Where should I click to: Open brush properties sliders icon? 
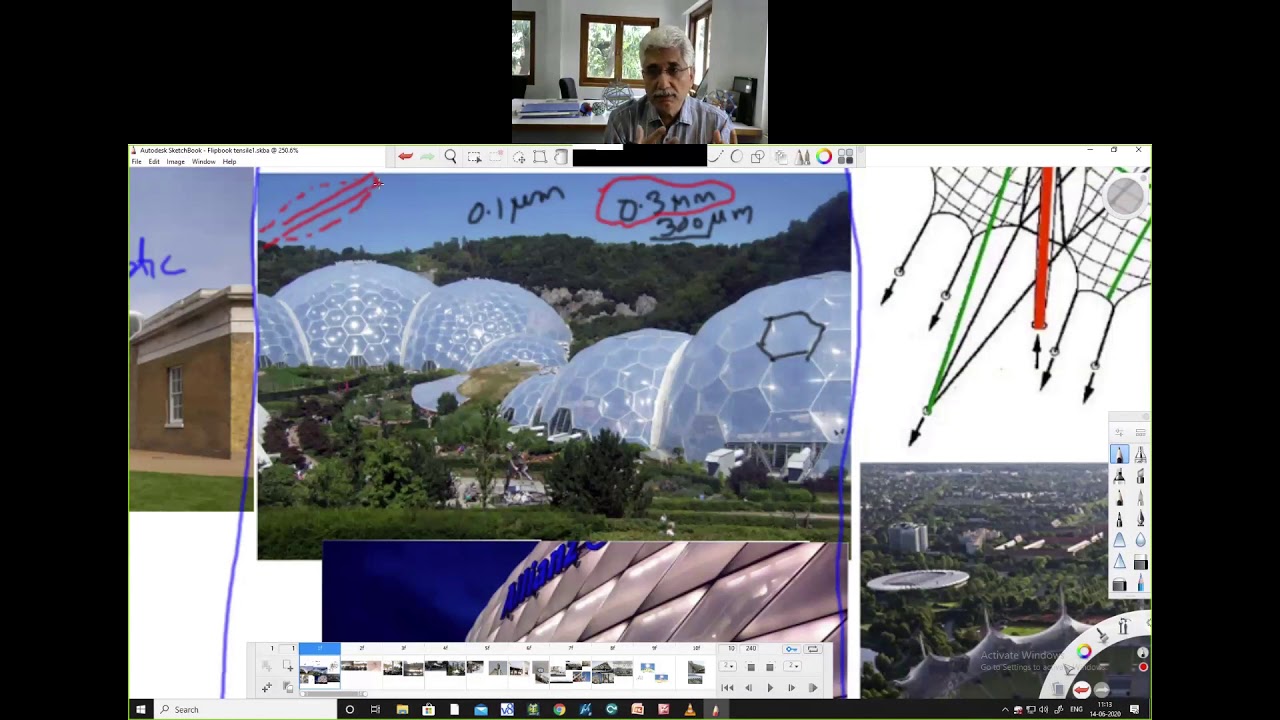coord(1120,432)
